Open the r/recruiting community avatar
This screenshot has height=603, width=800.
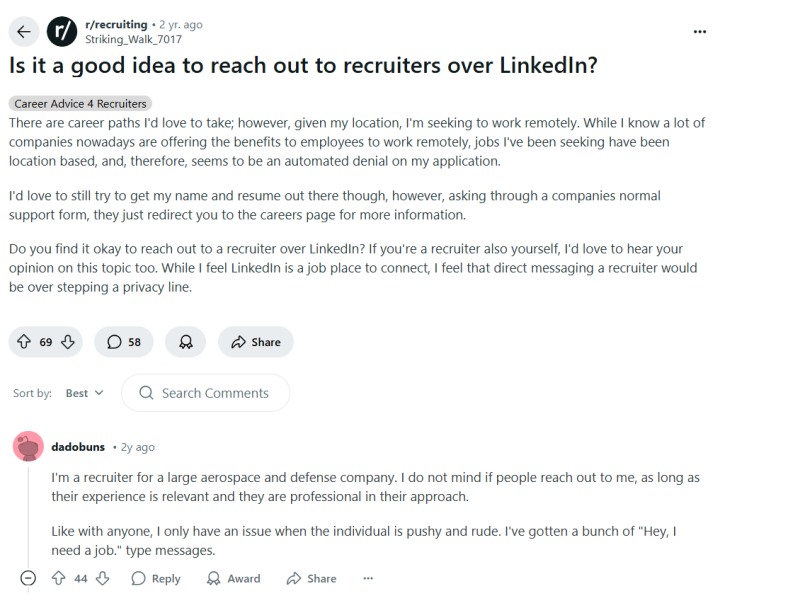[x=62, y=31]
